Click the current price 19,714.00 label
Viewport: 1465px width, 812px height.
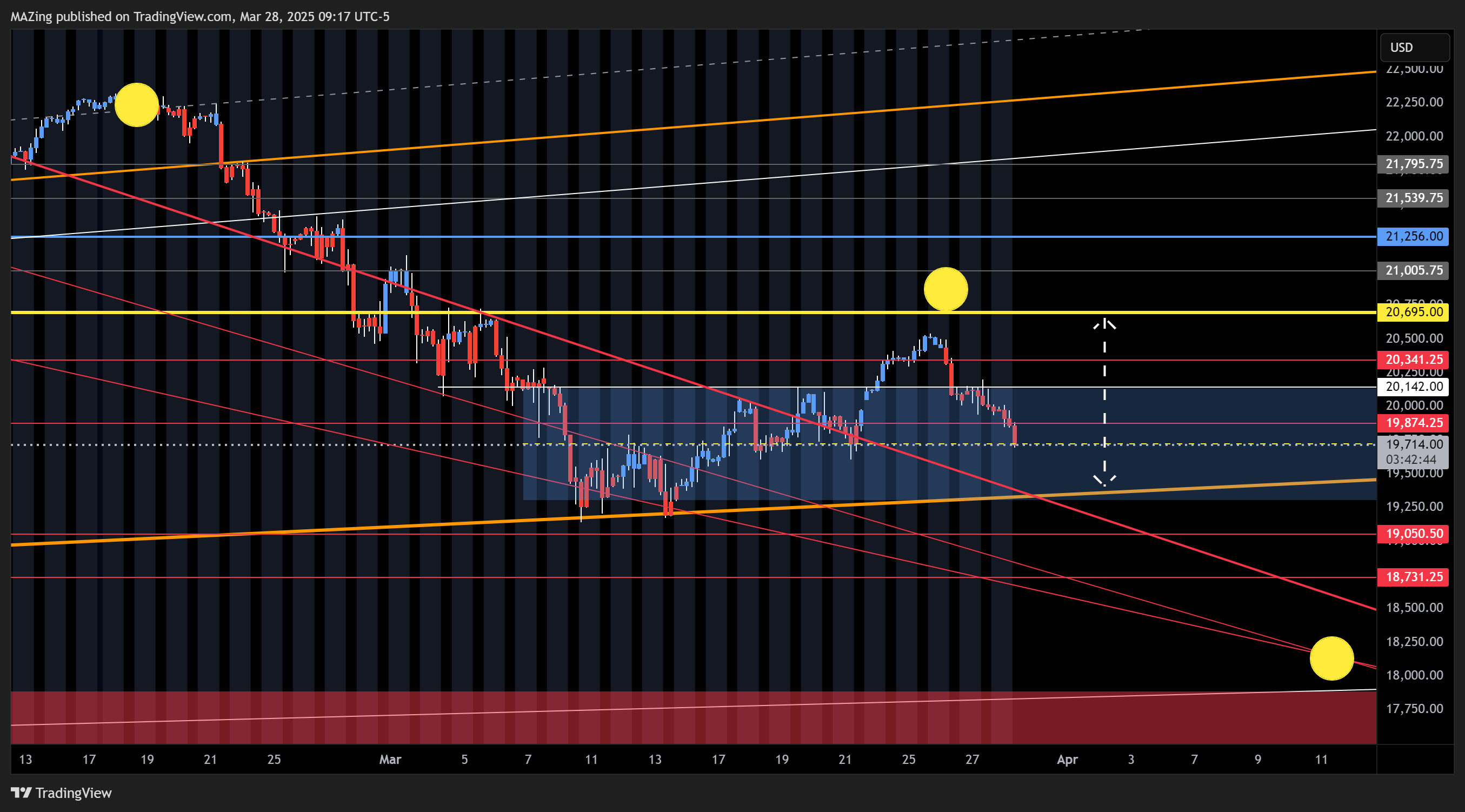(1413, 444)
